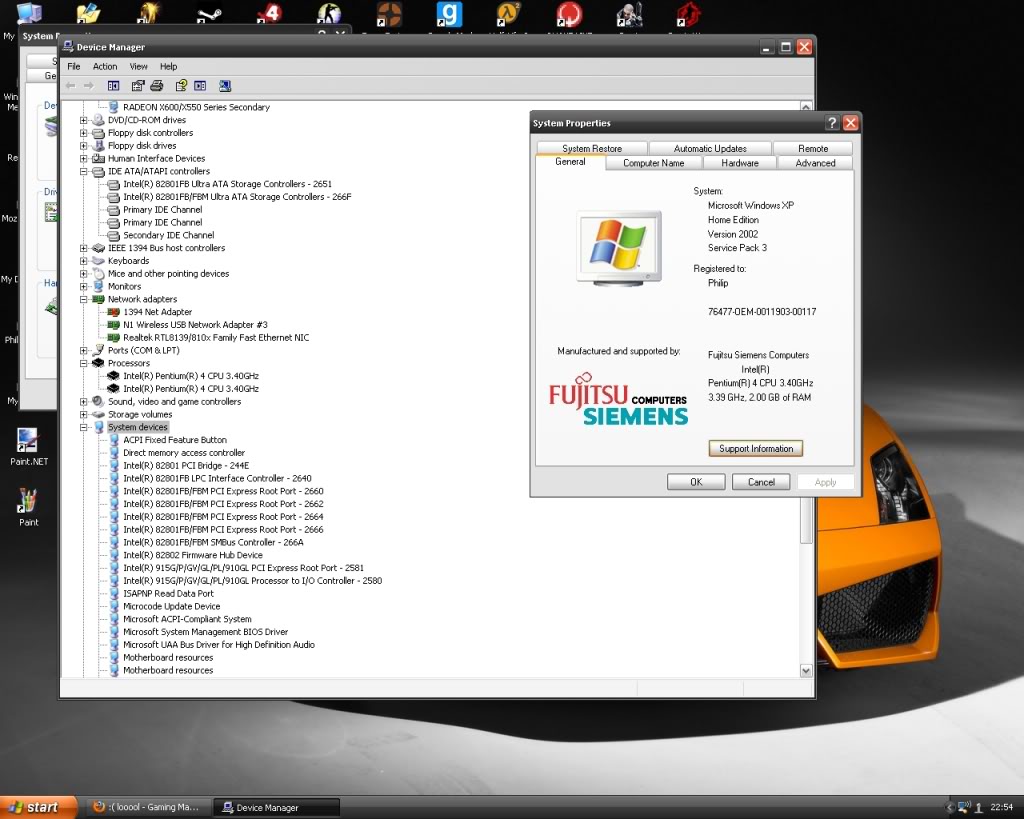Click the ':( looool - Gaming Ma...' taskbar button

(x=150, y=808)
